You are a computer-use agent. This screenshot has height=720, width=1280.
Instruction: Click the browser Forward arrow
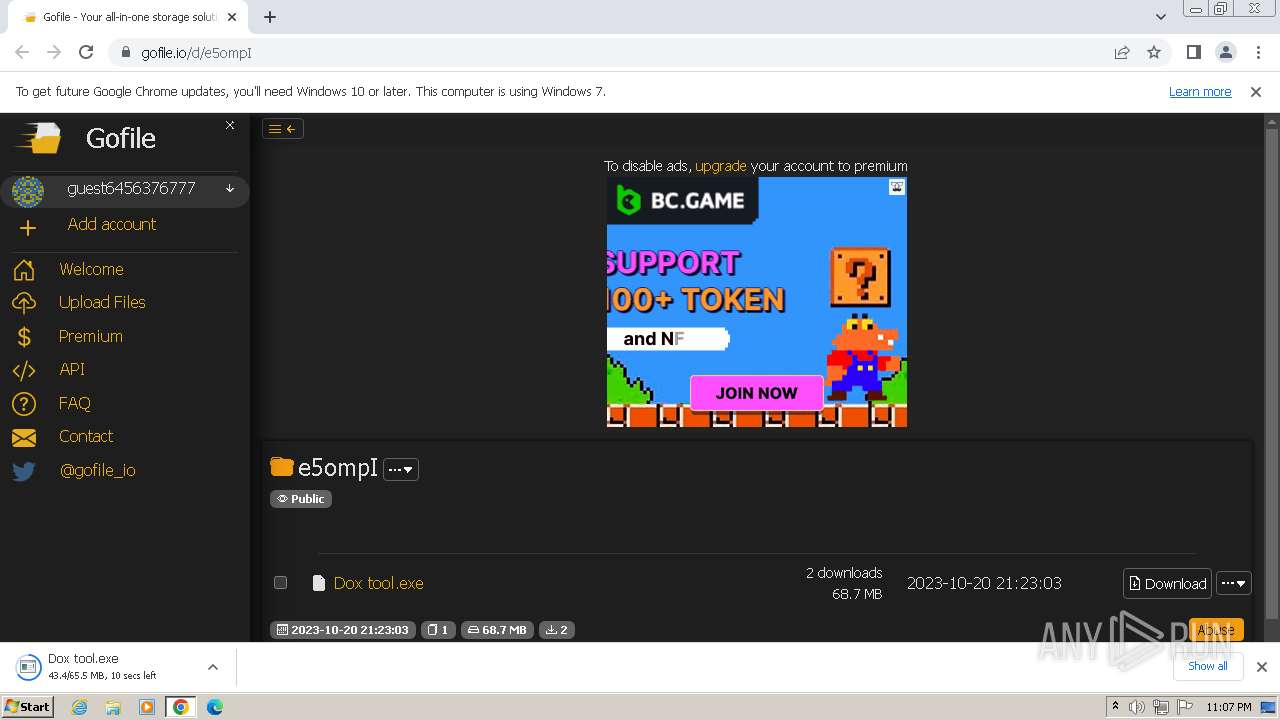(x=54, y=52)
